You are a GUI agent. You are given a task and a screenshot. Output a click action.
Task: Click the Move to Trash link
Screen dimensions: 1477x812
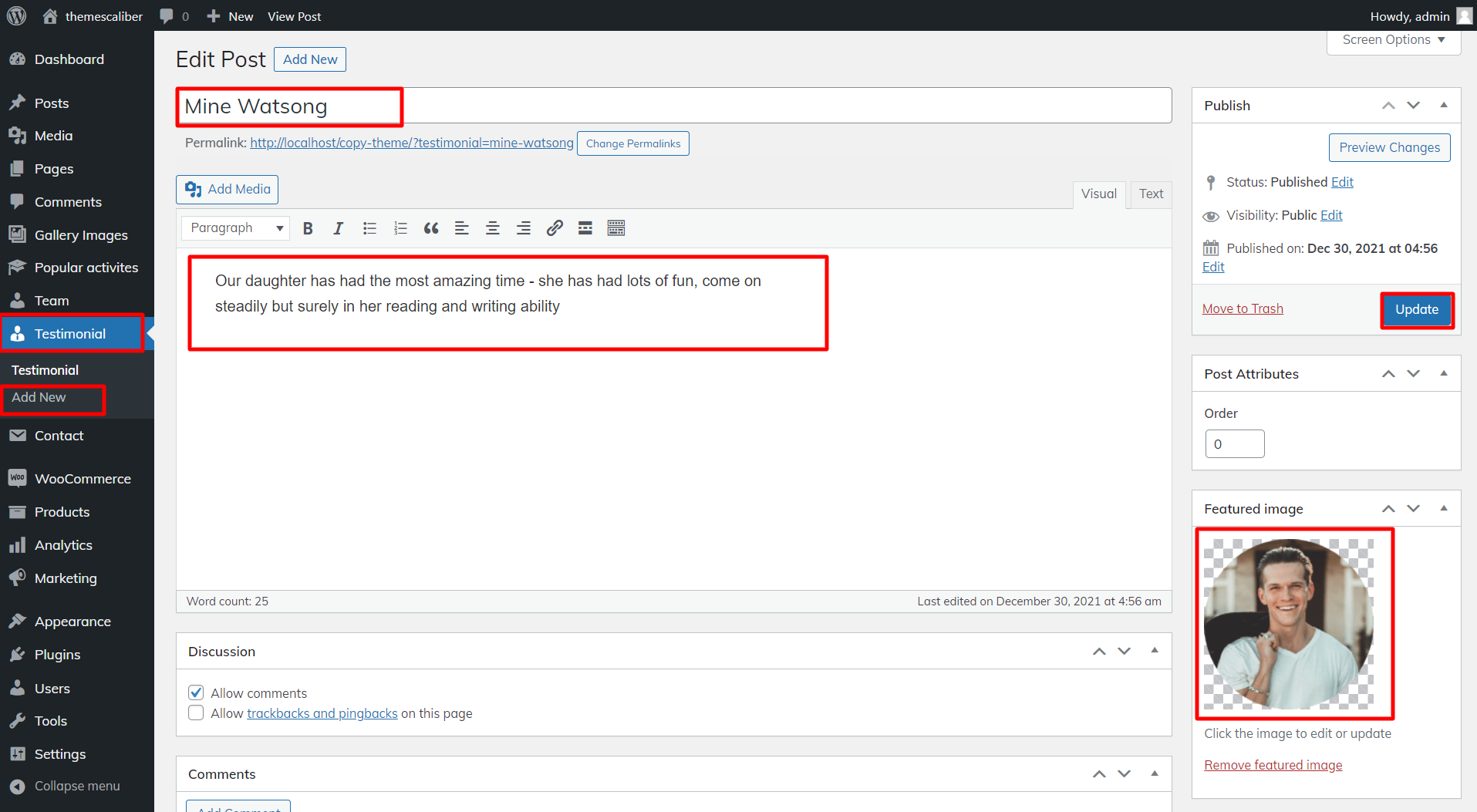[x=1243, y=309]
